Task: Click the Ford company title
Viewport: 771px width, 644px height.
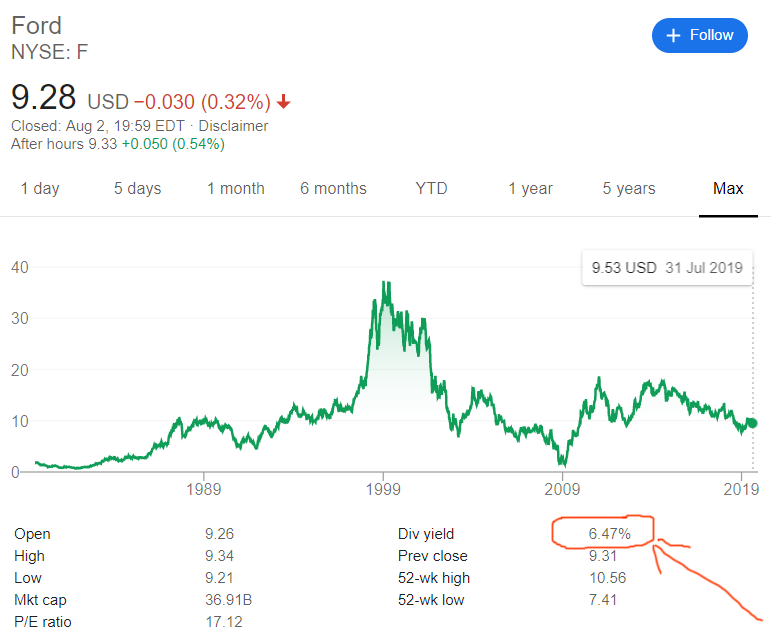Action: click(37, 25)
